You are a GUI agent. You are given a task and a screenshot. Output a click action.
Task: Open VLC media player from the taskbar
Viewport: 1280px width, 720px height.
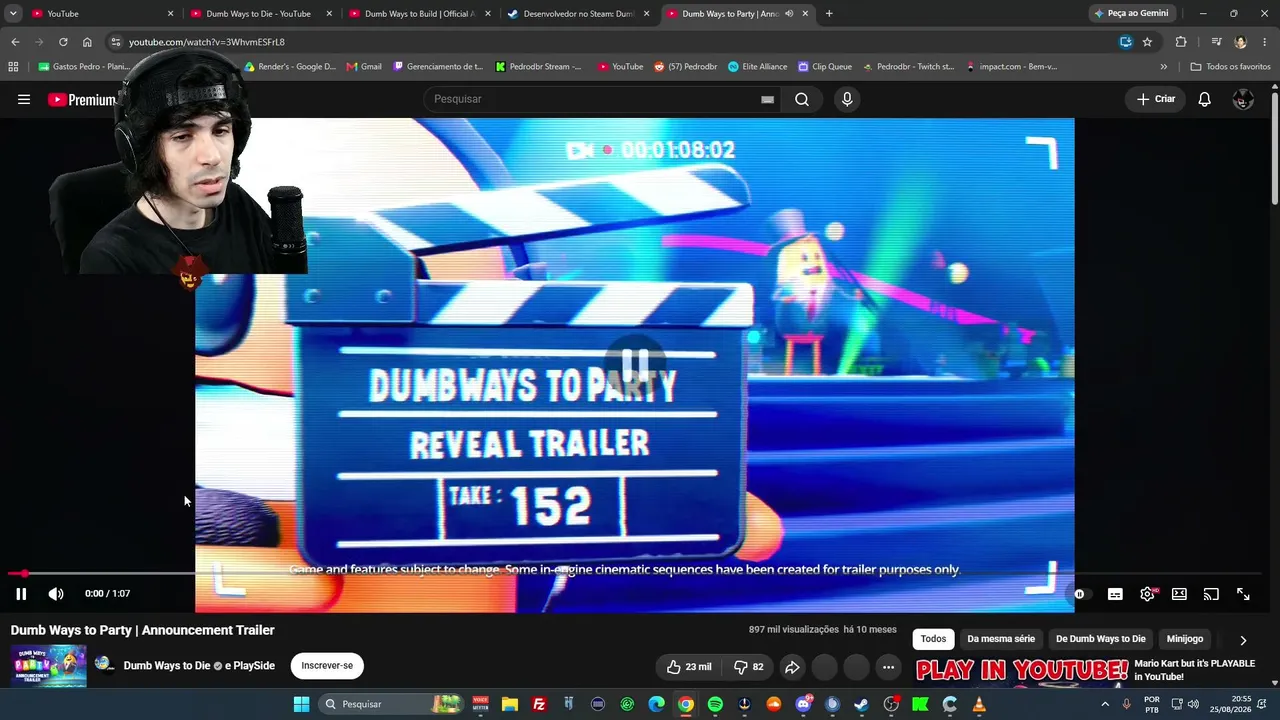tap(979, 704)
